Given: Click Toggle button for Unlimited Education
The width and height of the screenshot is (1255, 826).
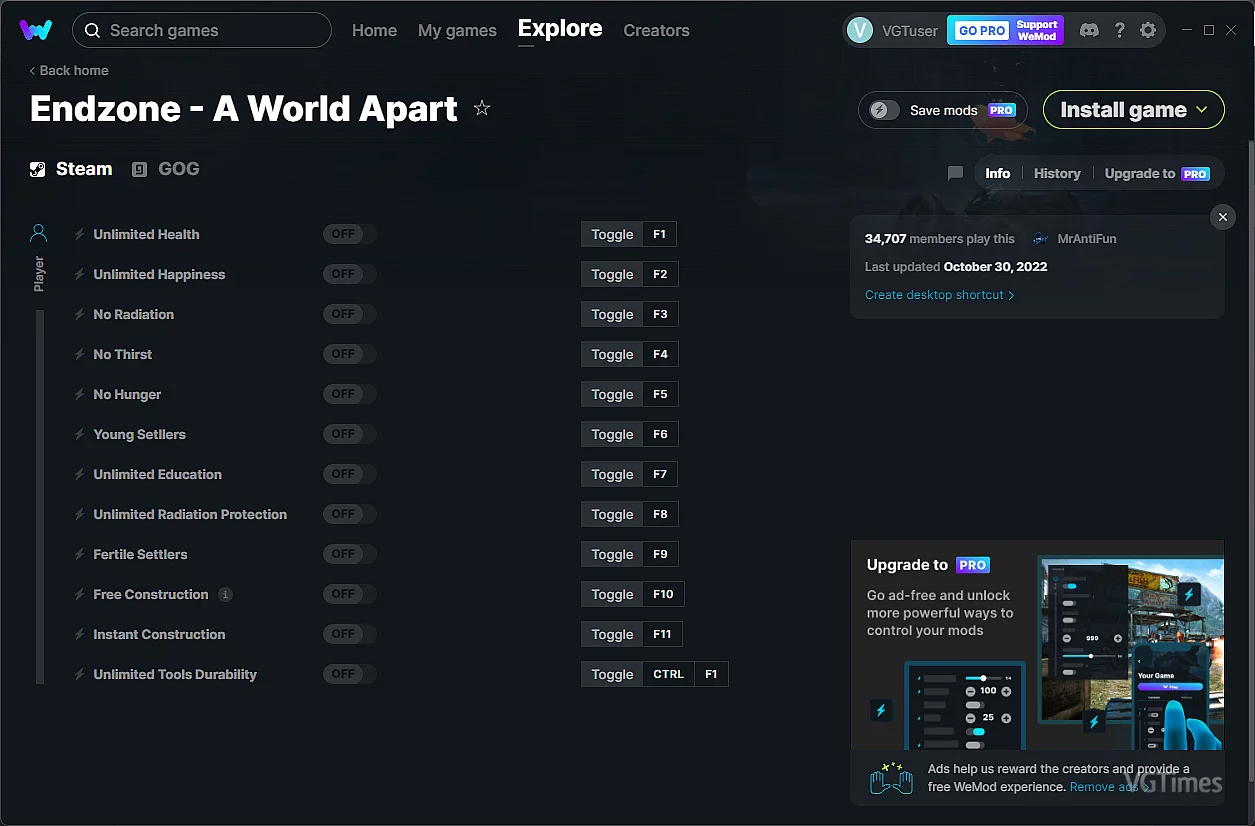Looking at the screenshot, I should pyautogui.click(x=612, y=474).
